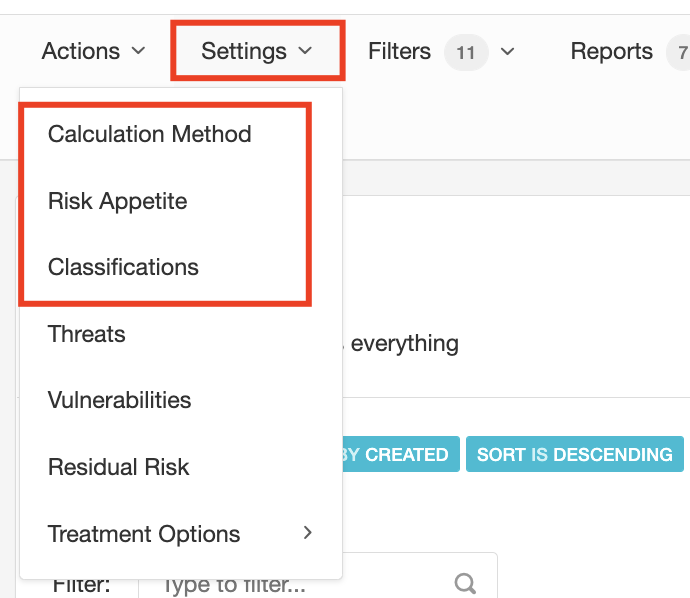Select the Threats menu entry

click(x=87, y=334)
